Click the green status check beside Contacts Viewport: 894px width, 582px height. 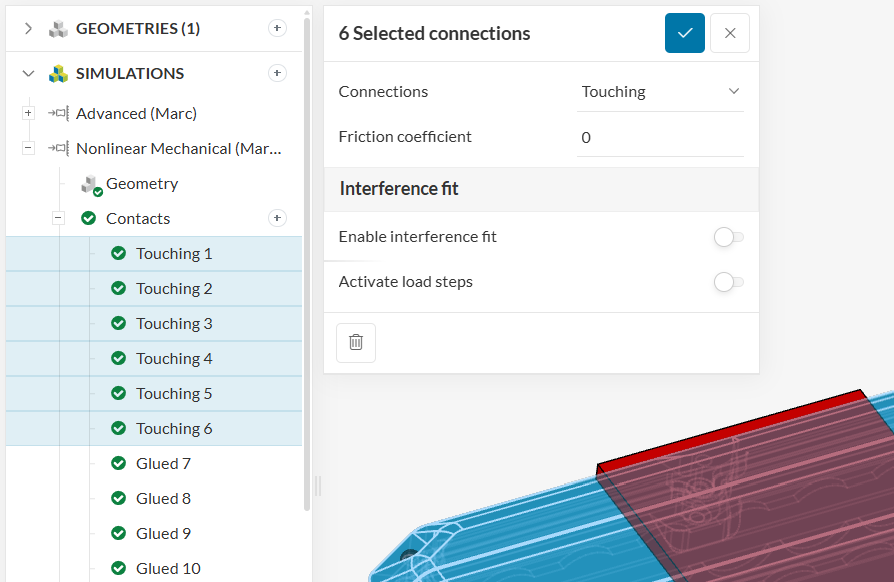click(88, 218)
